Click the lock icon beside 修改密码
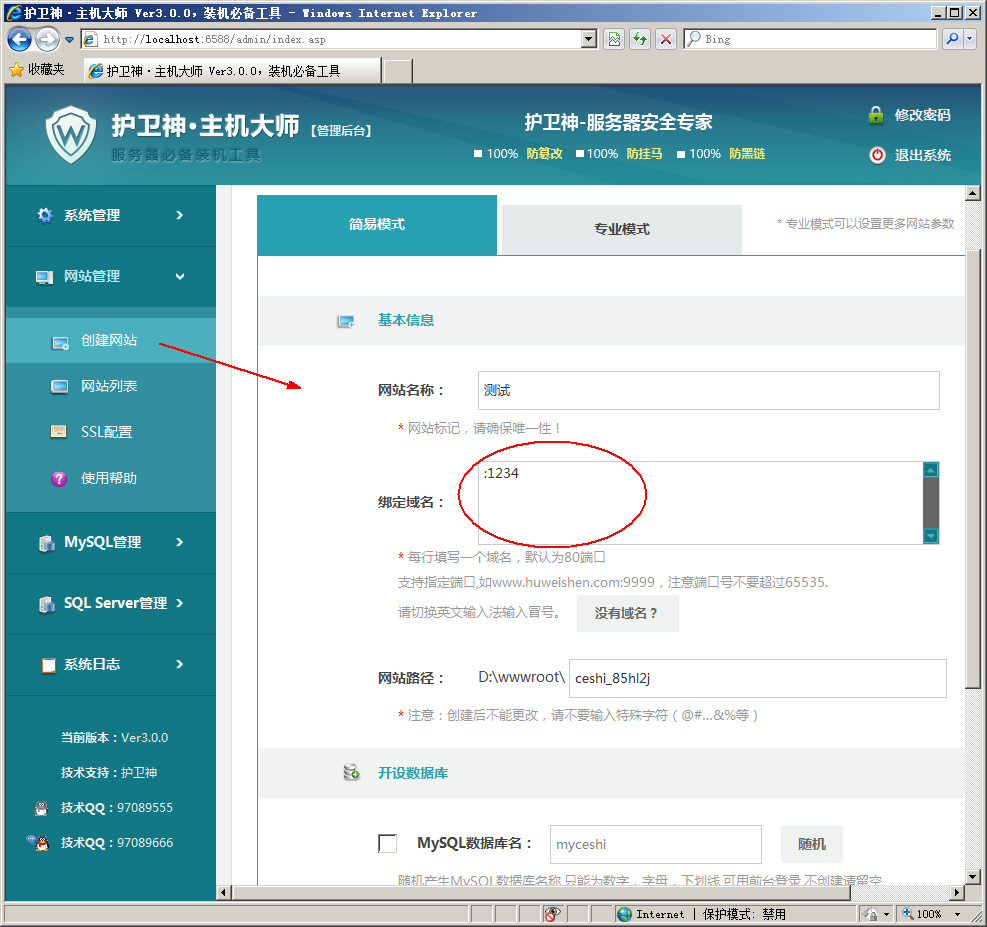 tap(876, 115)
